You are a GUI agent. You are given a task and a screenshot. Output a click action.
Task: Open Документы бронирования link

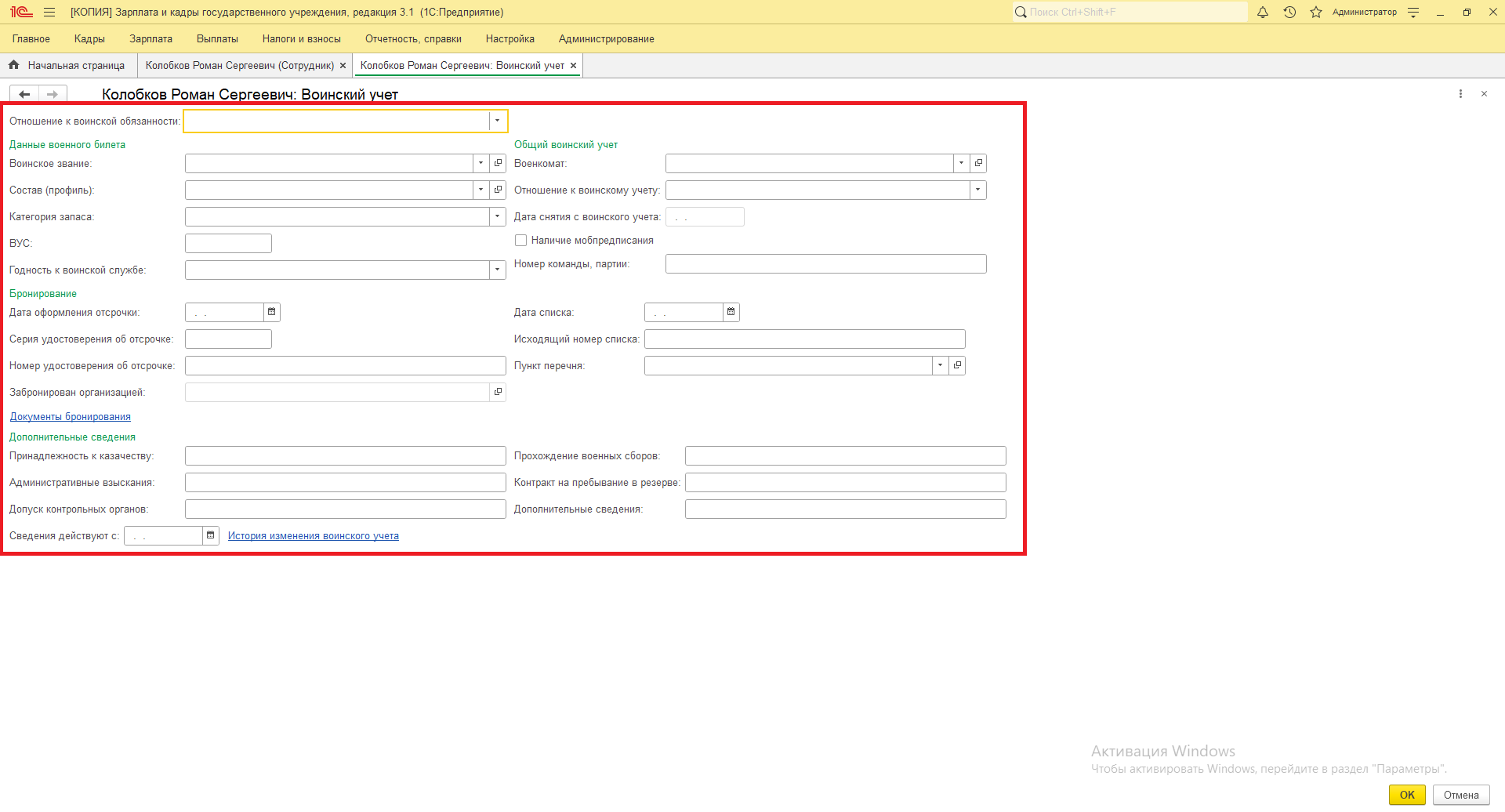(x=71, y=417)
